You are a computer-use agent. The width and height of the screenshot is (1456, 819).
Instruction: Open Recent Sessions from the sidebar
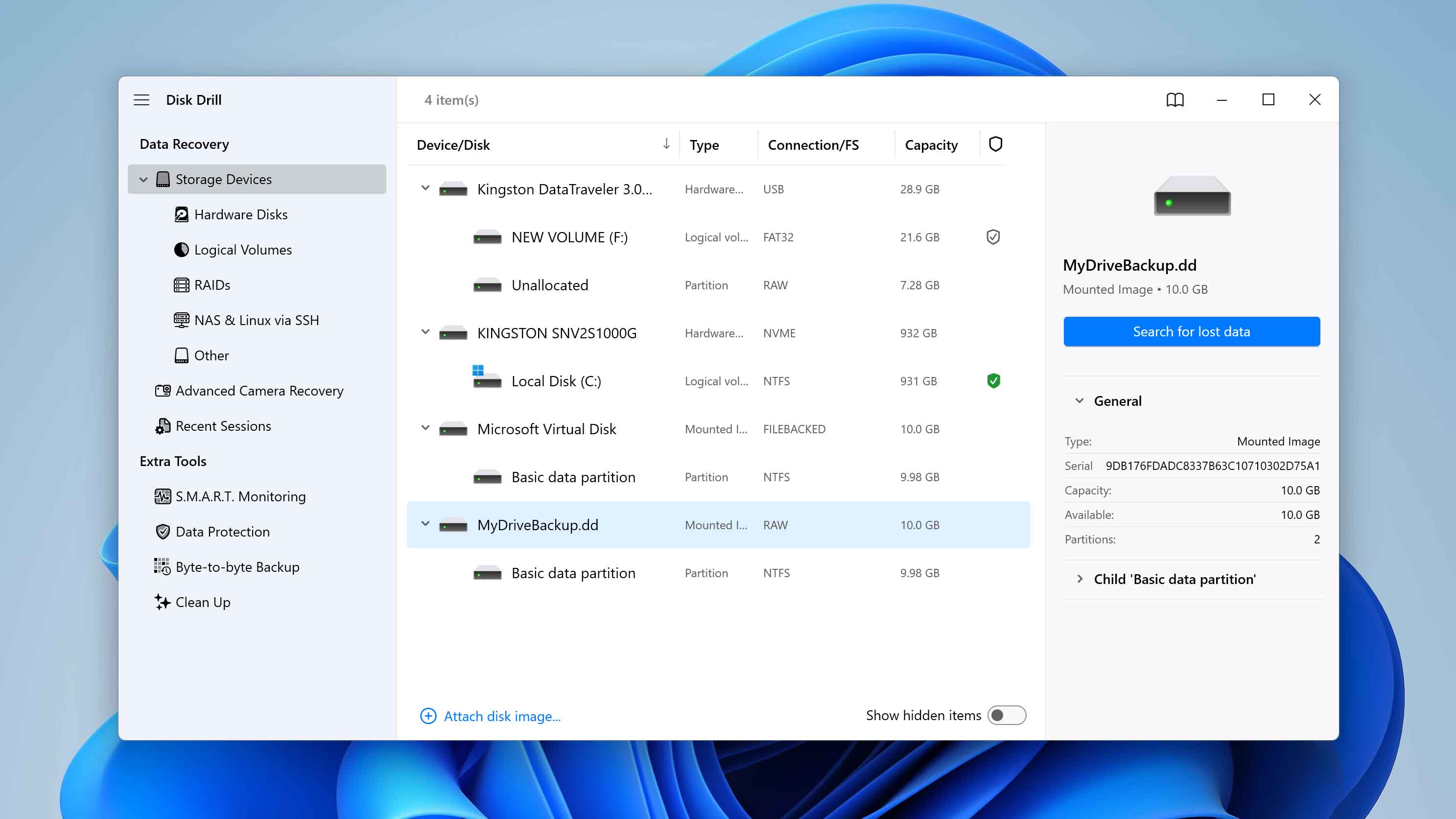tap(223, 425)
